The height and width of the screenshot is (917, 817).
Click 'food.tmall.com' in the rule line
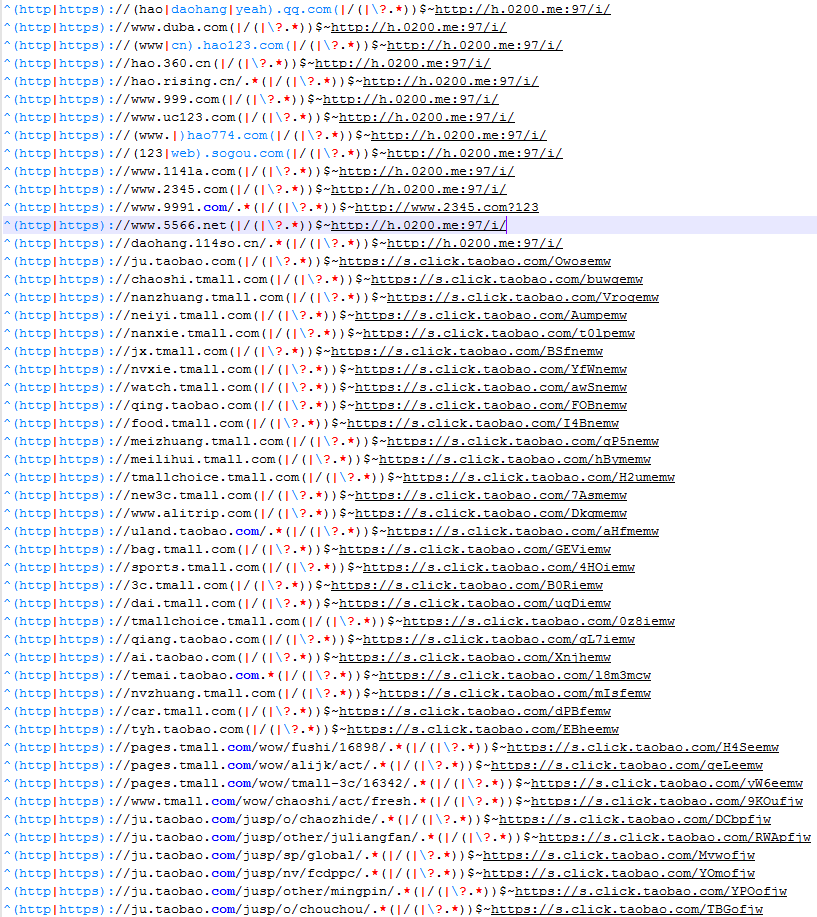tap(187, 424)
